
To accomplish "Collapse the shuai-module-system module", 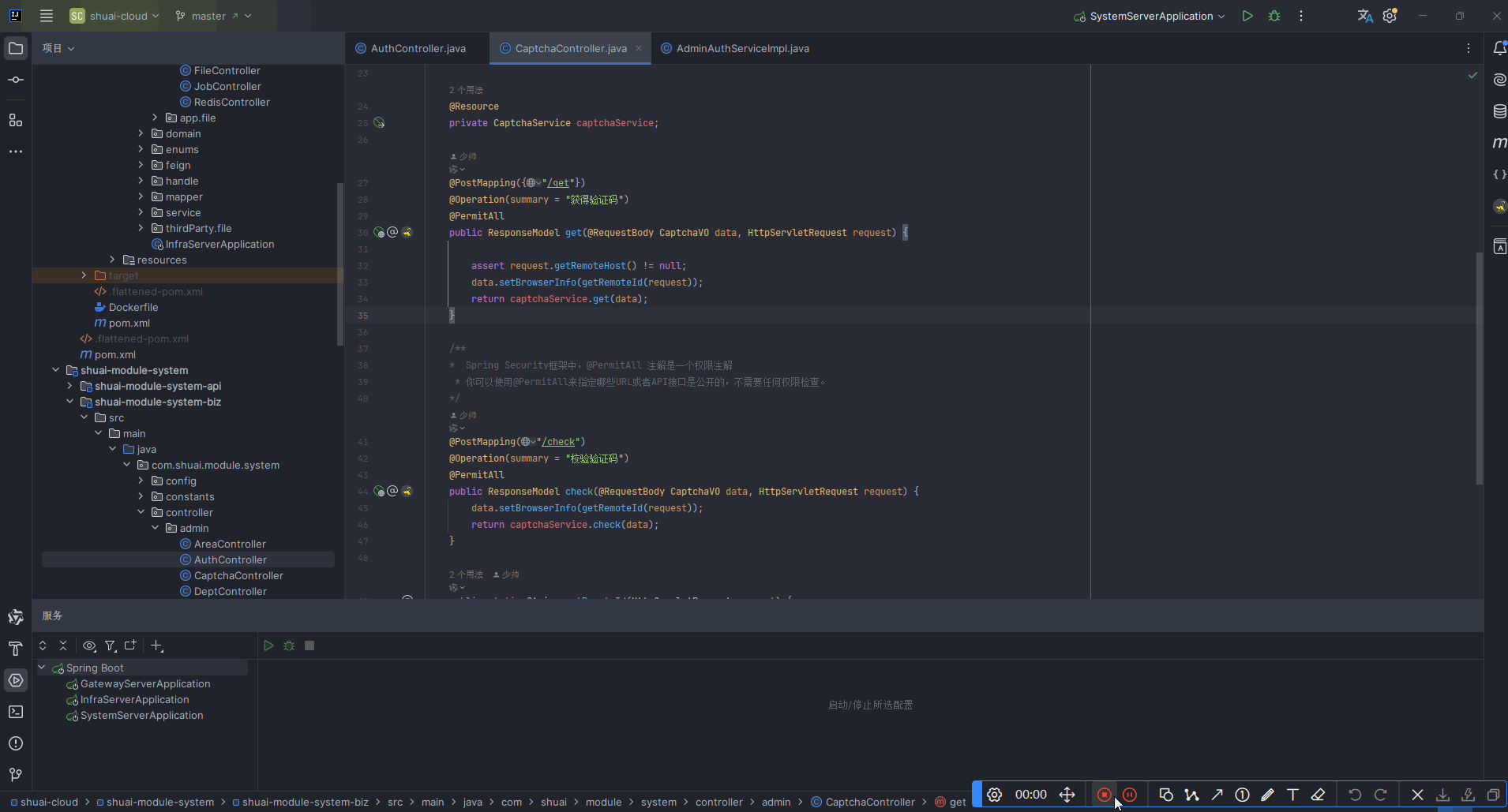I will click(55, 370).
